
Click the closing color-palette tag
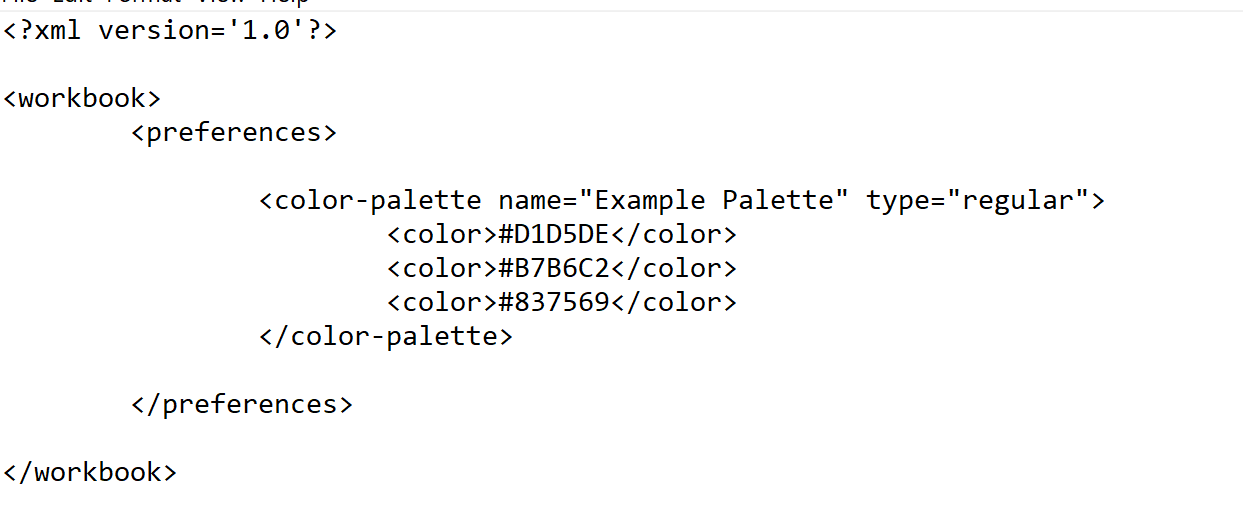[x=386, y=336]
